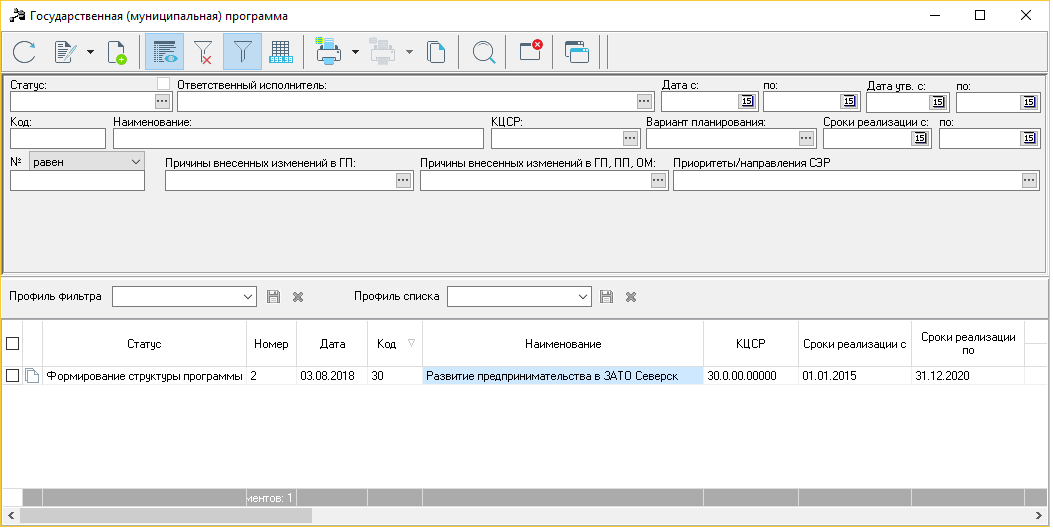The width and height of the screenshot is (1053, 529).
Task: Click the copy document toolbar icon
Action: (436, 52)
